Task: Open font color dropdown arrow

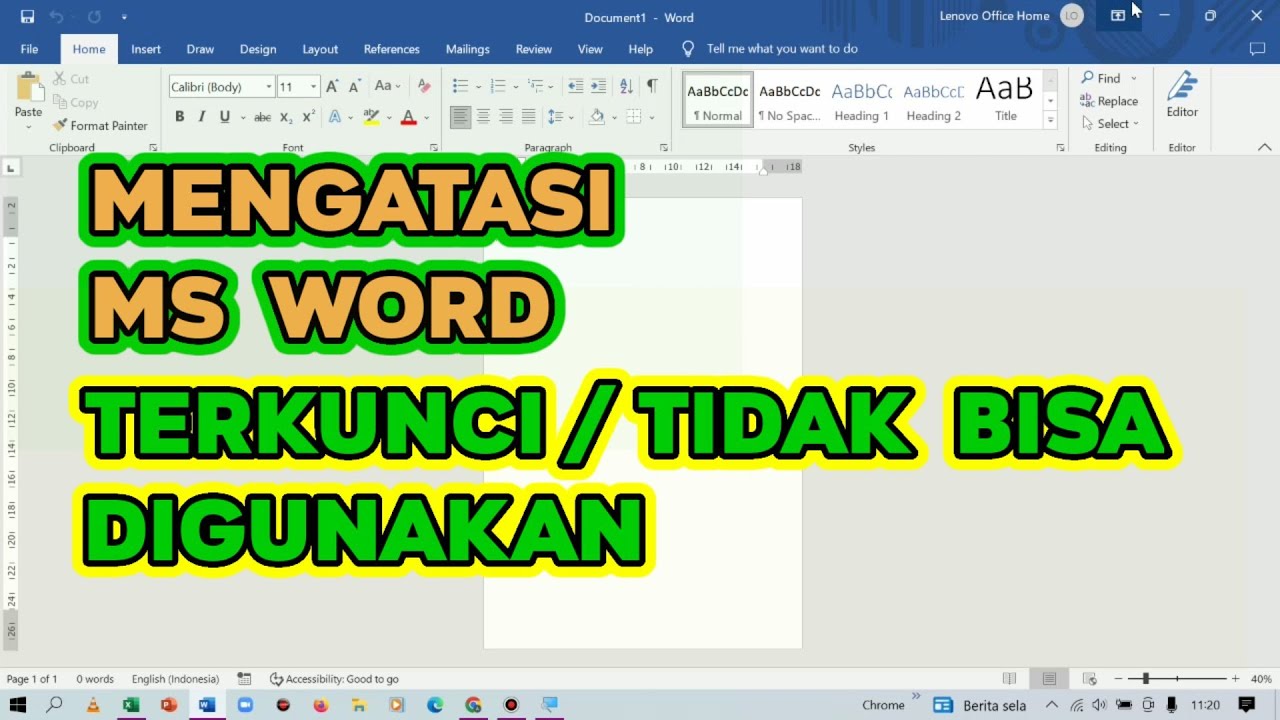Action: 427,117
